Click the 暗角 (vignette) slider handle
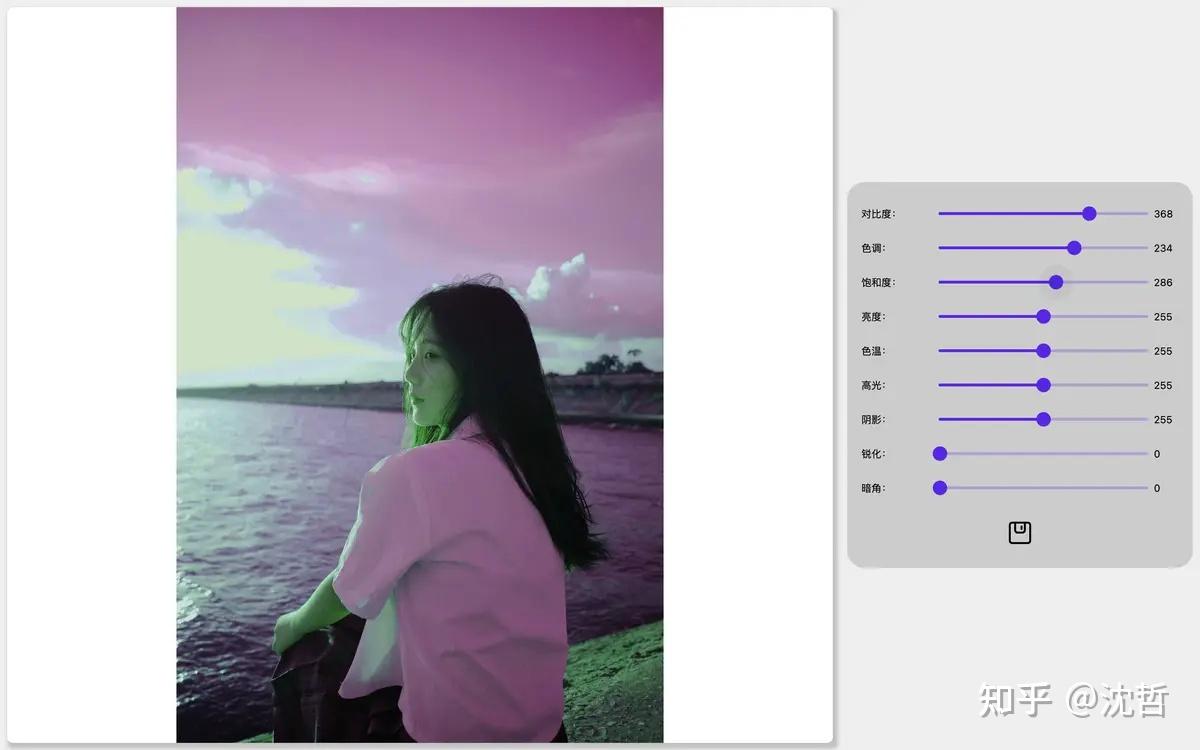1200x750 pixels. click(939, 487)
